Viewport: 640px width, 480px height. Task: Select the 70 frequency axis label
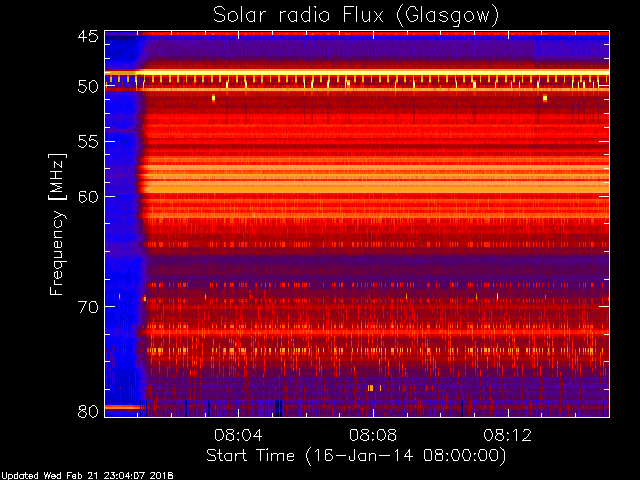[x=88, y=307]
